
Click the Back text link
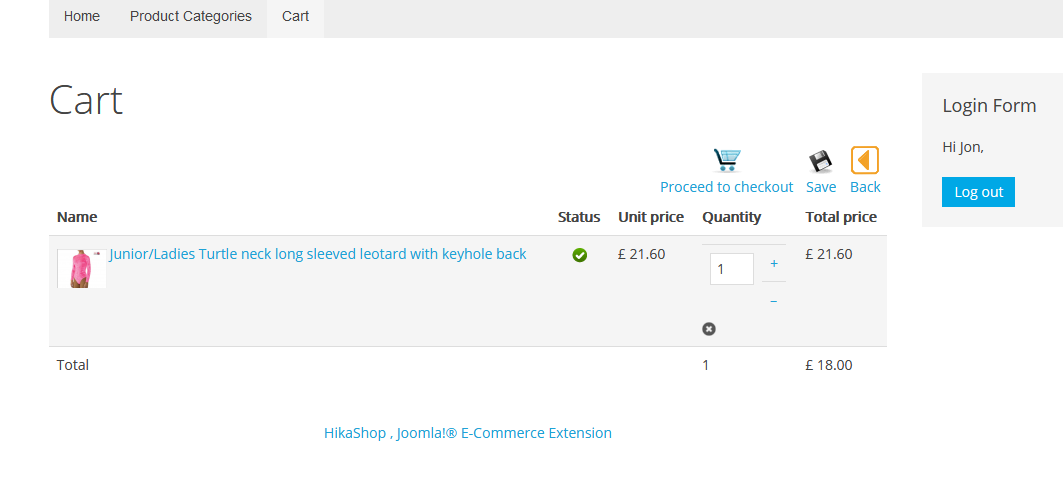[865, 187]
